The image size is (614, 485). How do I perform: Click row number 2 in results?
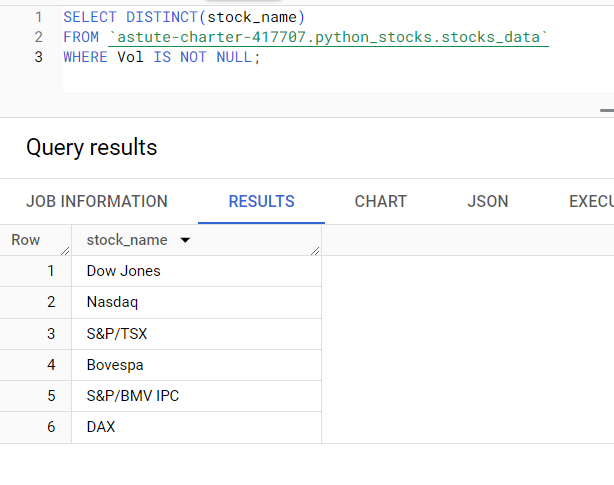click(51, 302)
